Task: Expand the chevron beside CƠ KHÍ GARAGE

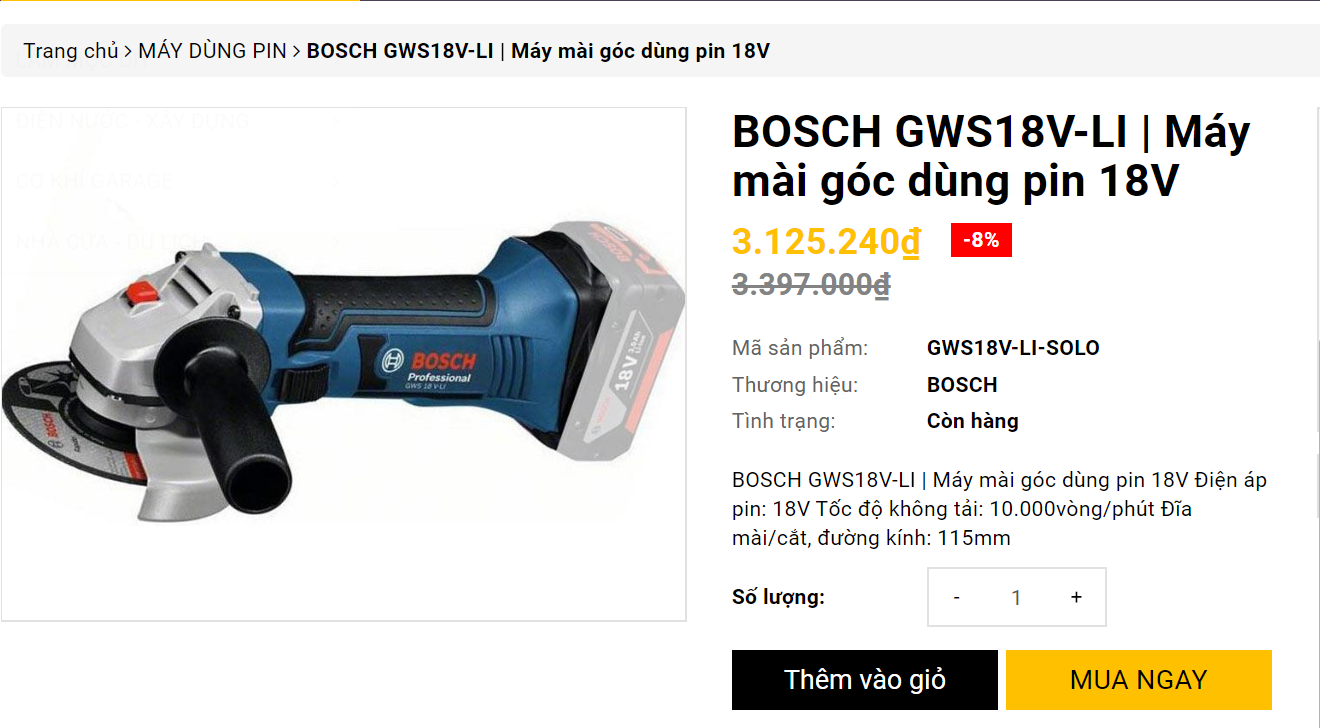Action: 336,182
